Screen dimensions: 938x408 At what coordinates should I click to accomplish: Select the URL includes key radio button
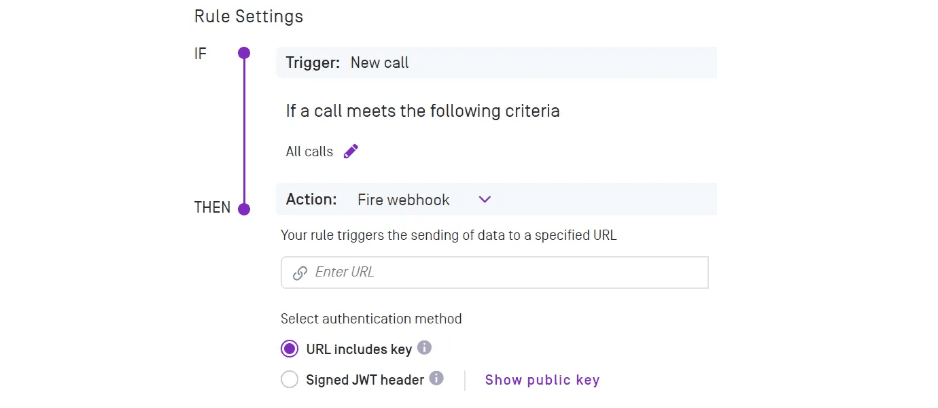[x=289, y=349]
